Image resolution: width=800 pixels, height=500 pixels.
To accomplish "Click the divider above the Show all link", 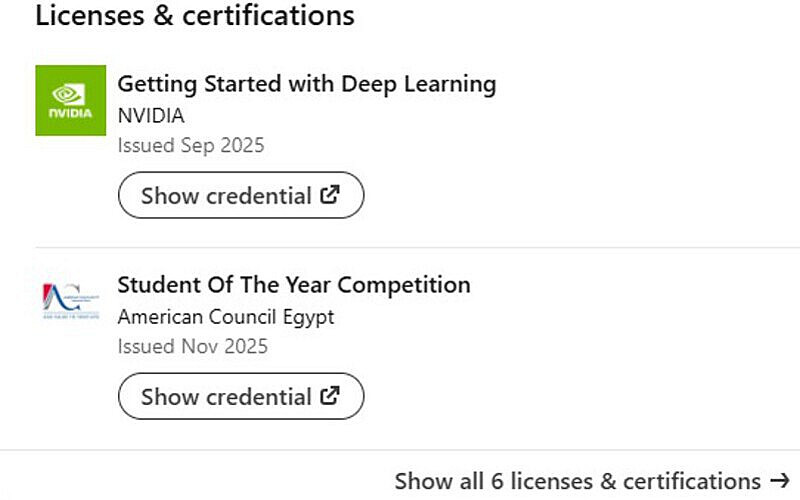I will pos(400,450).
